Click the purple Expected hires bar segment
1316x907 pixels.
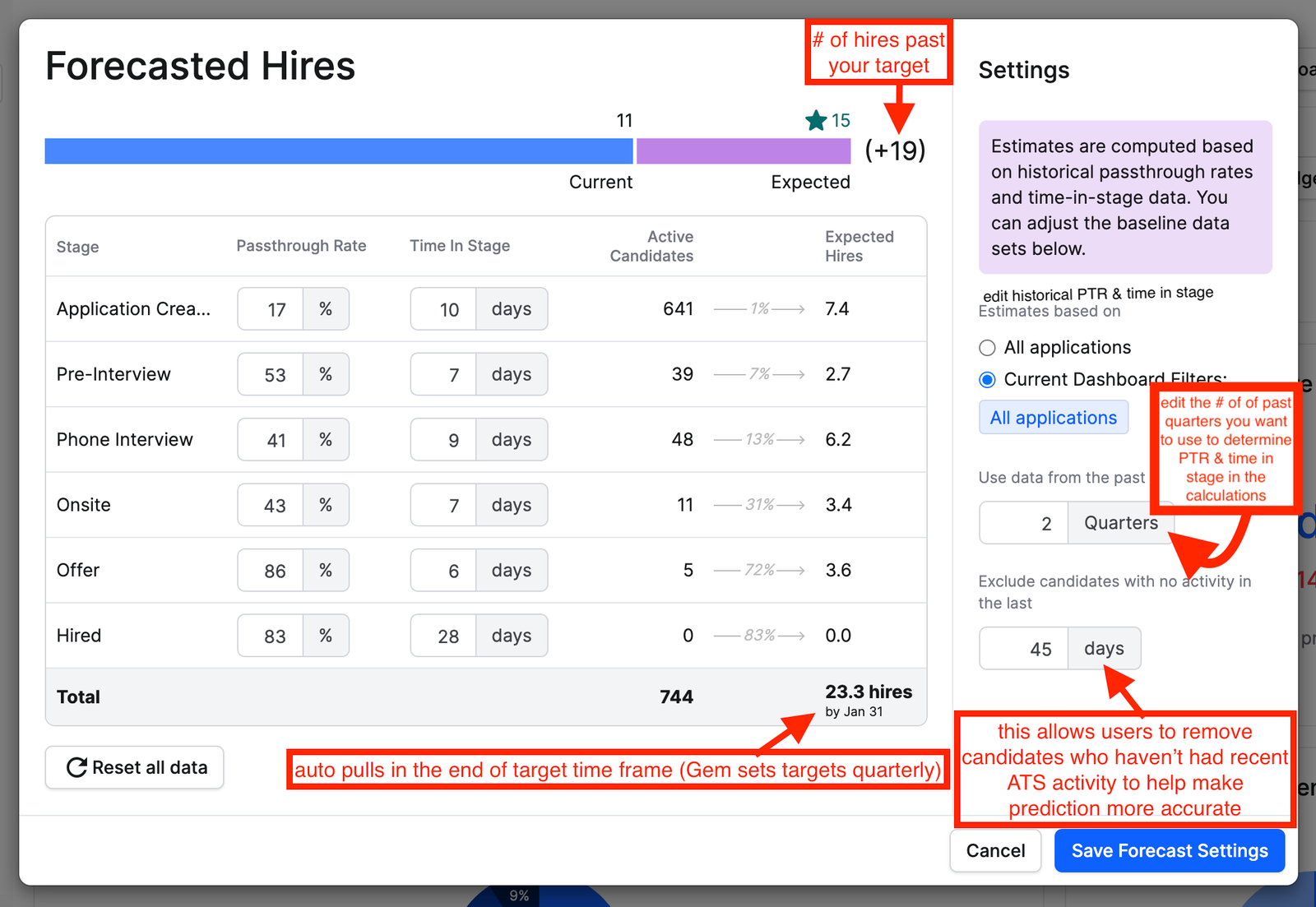743,151
